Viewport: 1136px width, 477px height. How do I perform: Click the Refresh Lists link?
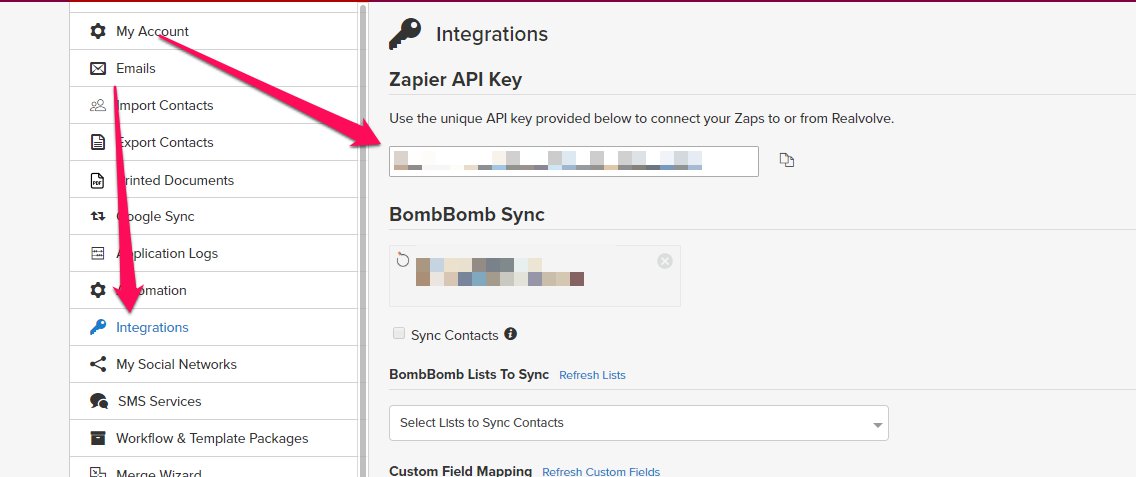[x=592, y=375]
